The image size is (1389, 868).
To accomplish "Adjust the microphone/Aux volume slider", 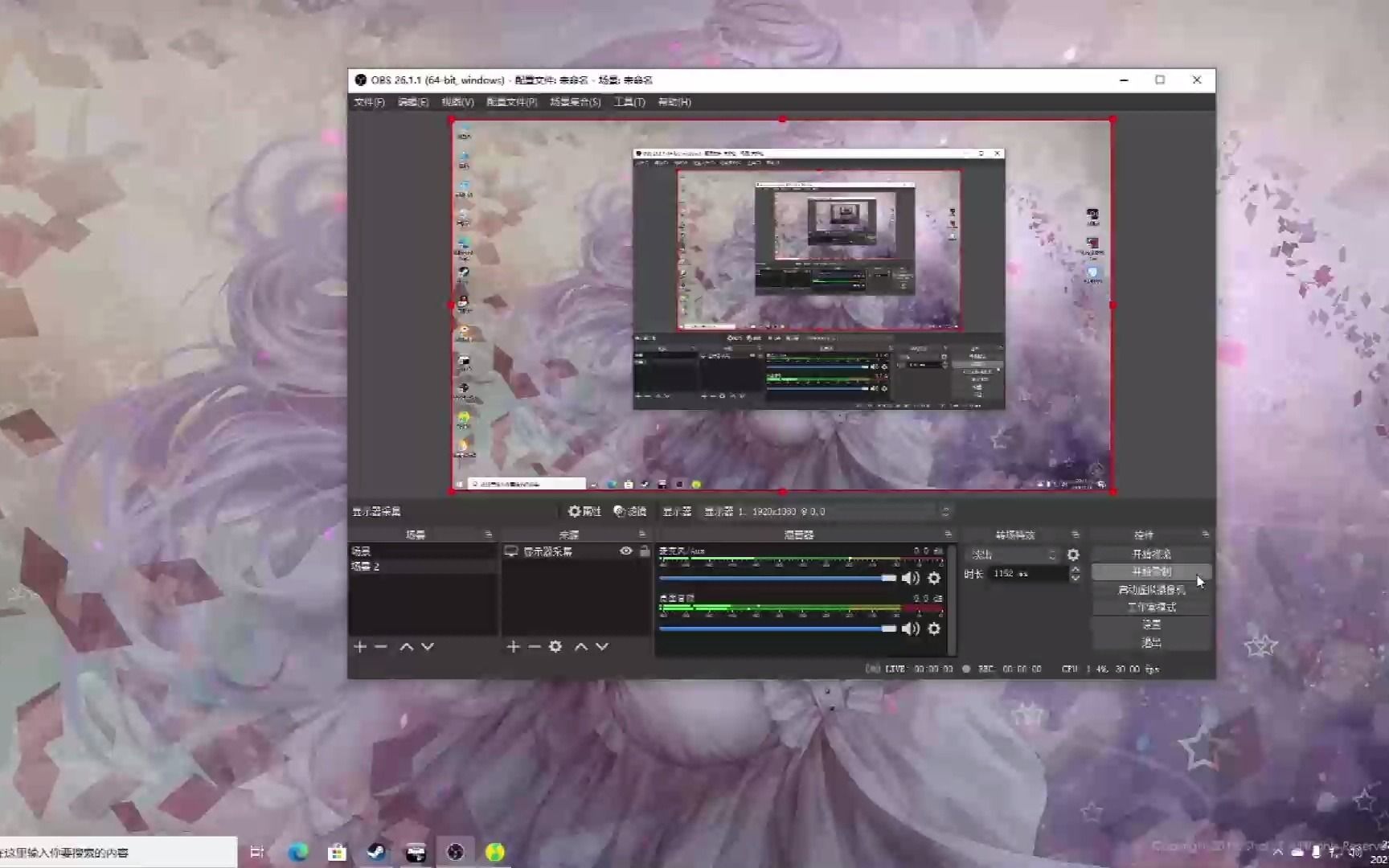I will (x=777, y=578).
